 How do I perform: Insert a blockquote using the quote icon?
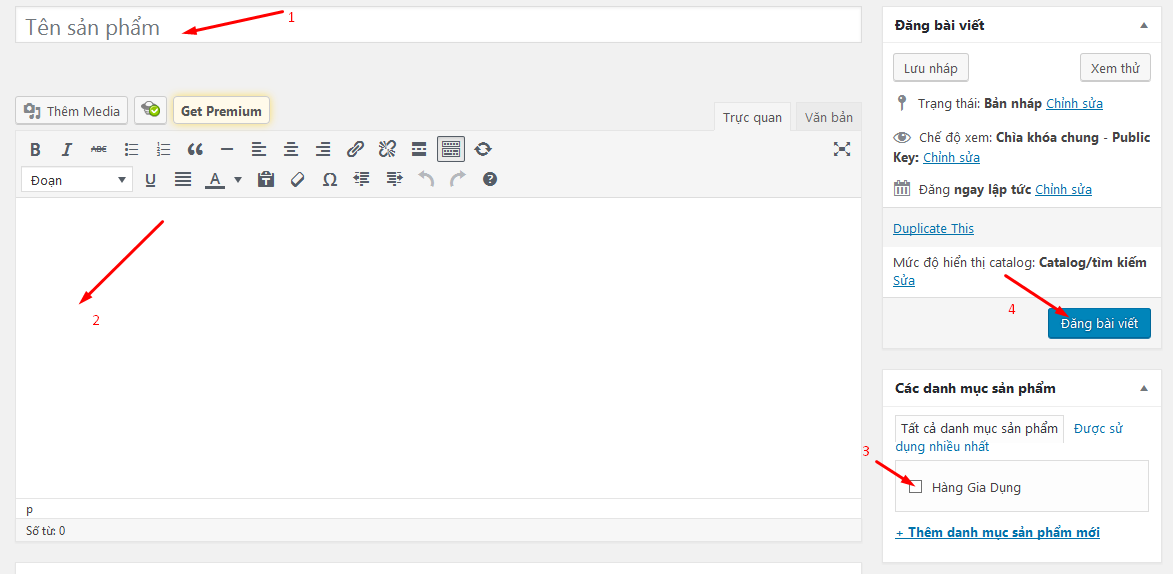195,149
